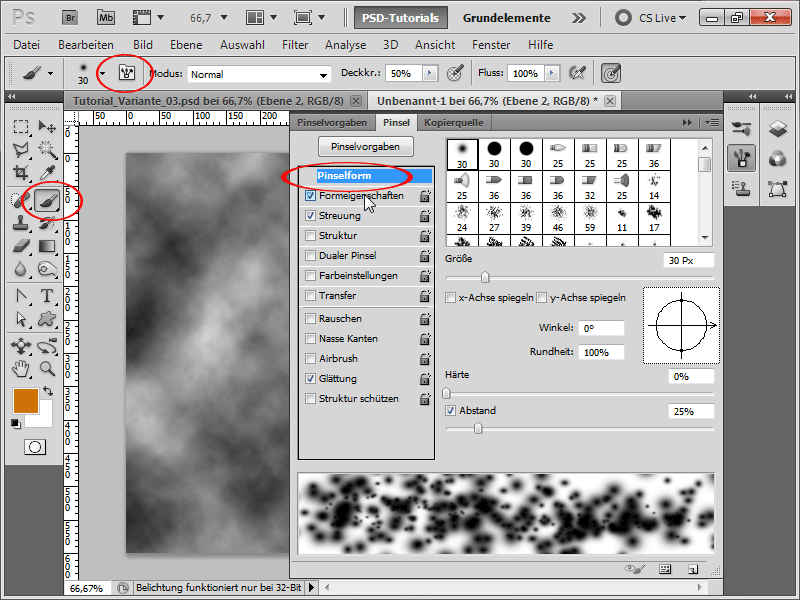Viewport: 800px width, 600px height.
Task: Select the Magic Wand tool
Action: click(x=47, y=150)
